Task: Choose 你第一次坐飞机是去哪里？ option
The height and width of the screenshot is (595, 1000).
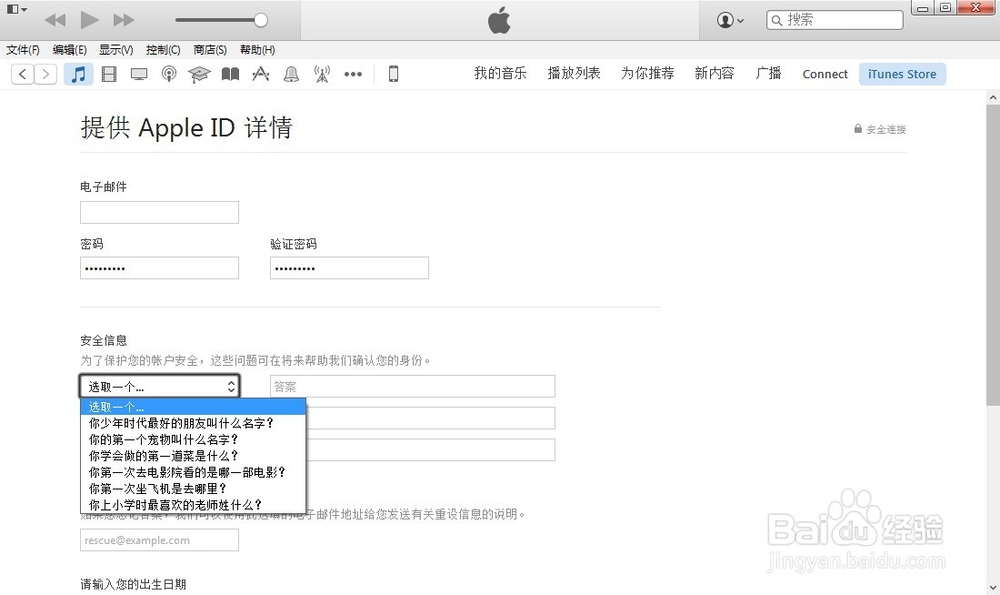Action: pyautogui.click(x=193, y=488)
